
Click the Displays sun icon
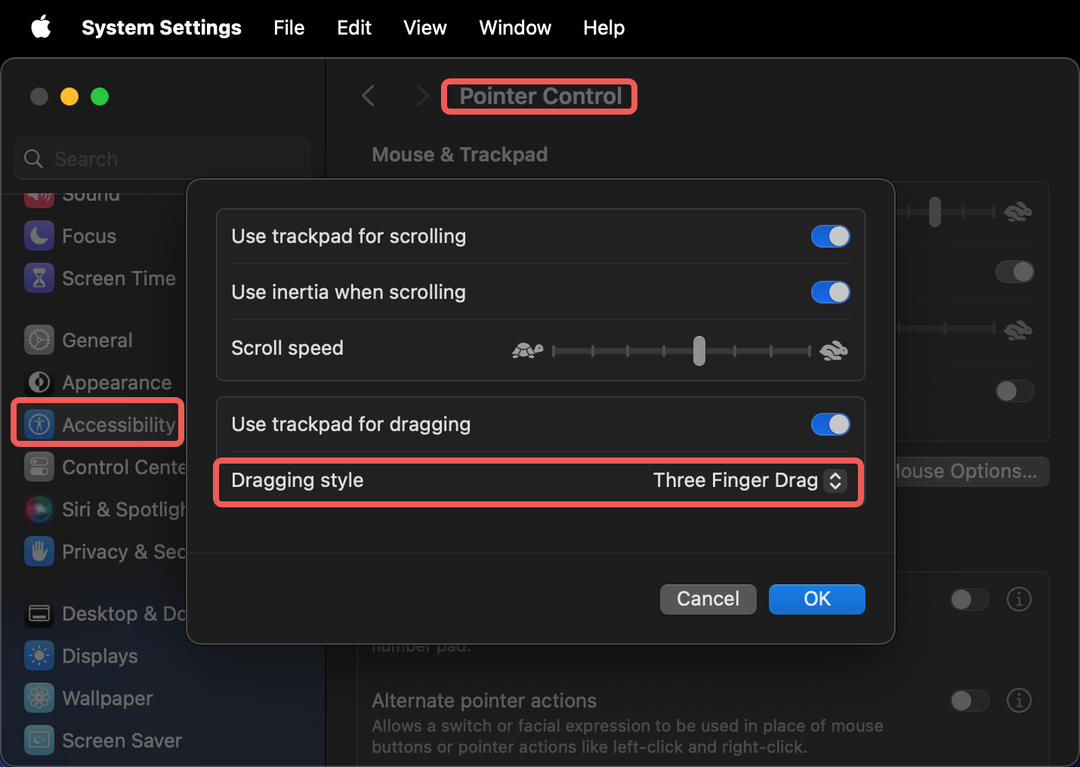[39, 656]
